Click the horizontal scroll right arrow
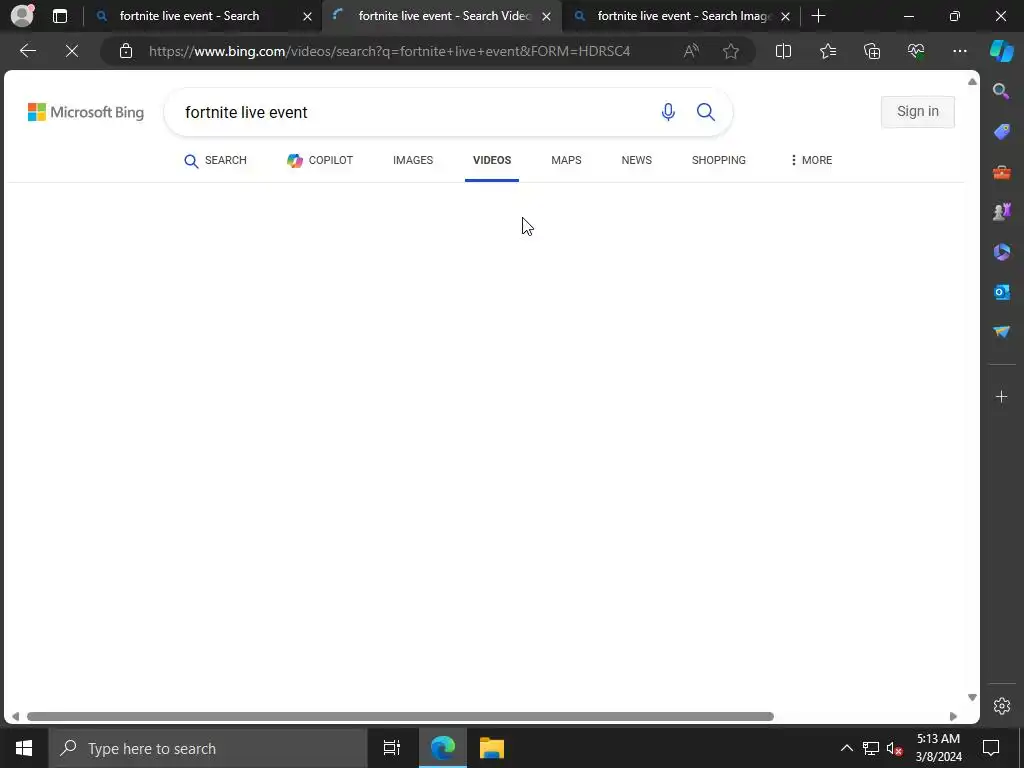The image size is (1024, 768). click(x=953, y=716)
